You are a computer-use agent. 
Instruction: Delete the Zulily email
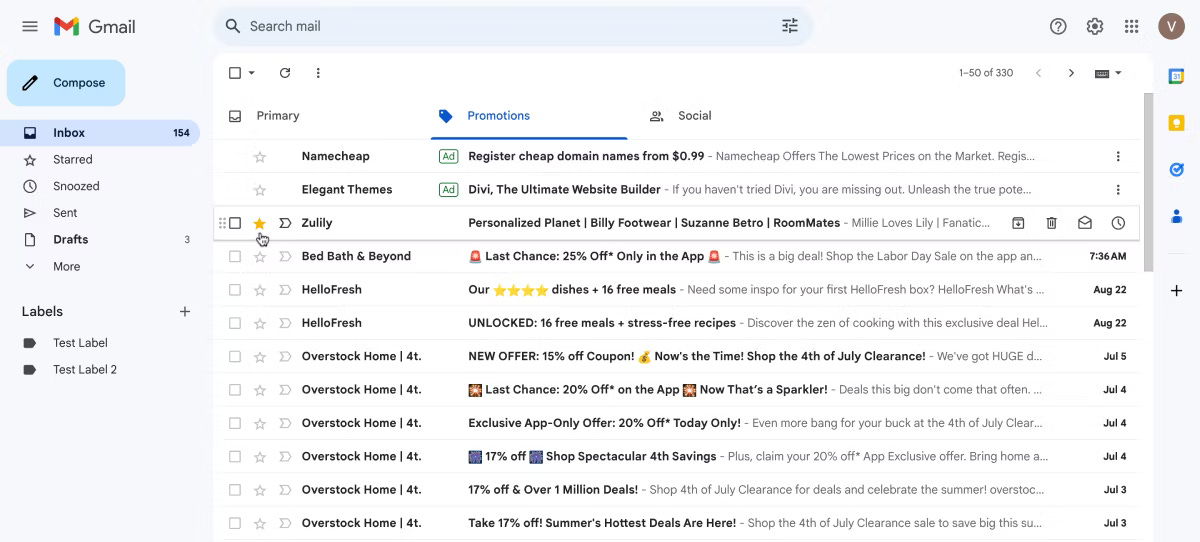(x=1051, y=223)
